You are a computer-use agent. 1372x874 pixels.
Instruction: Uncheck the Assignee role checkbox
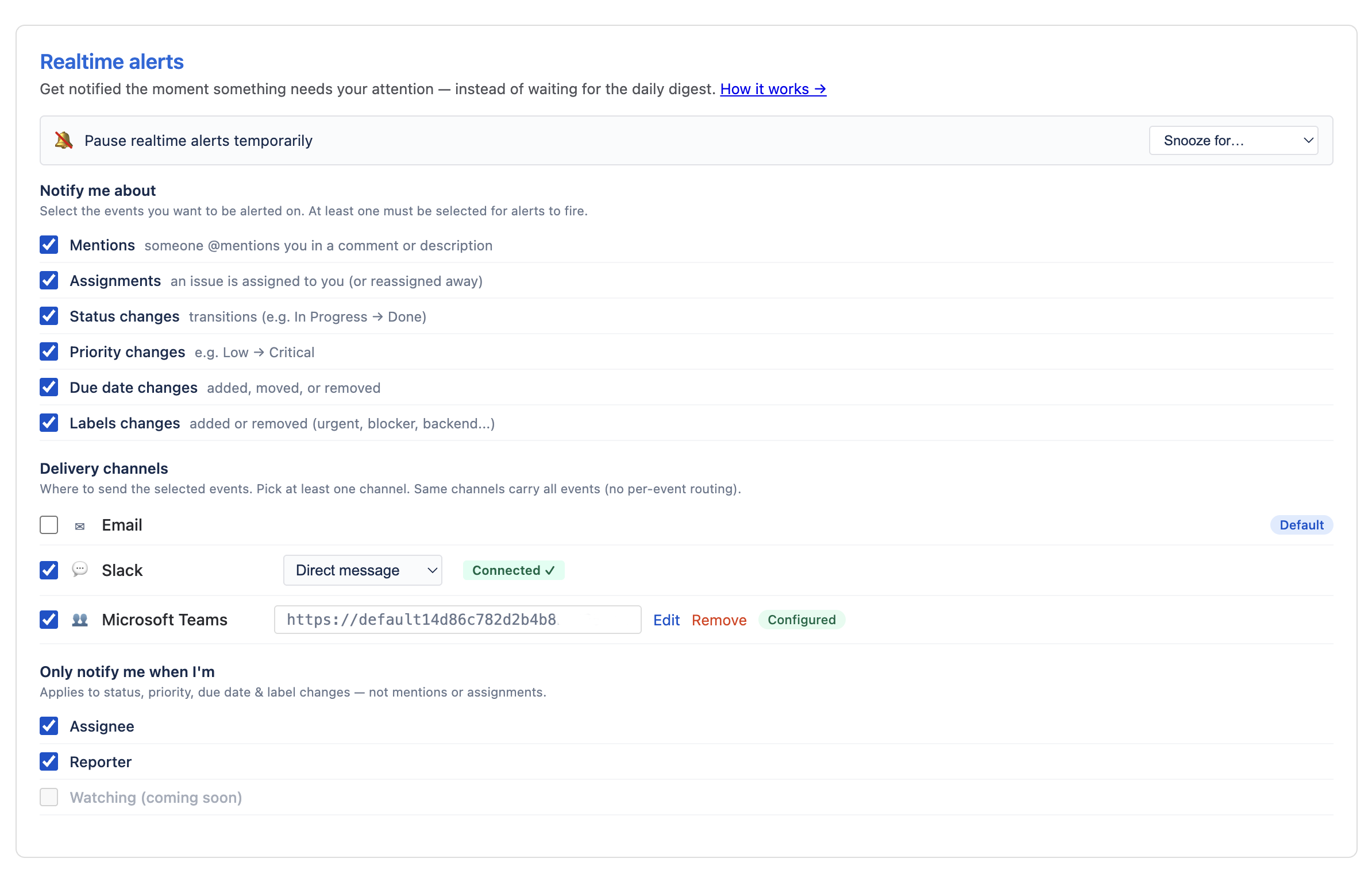pos(49,726)
